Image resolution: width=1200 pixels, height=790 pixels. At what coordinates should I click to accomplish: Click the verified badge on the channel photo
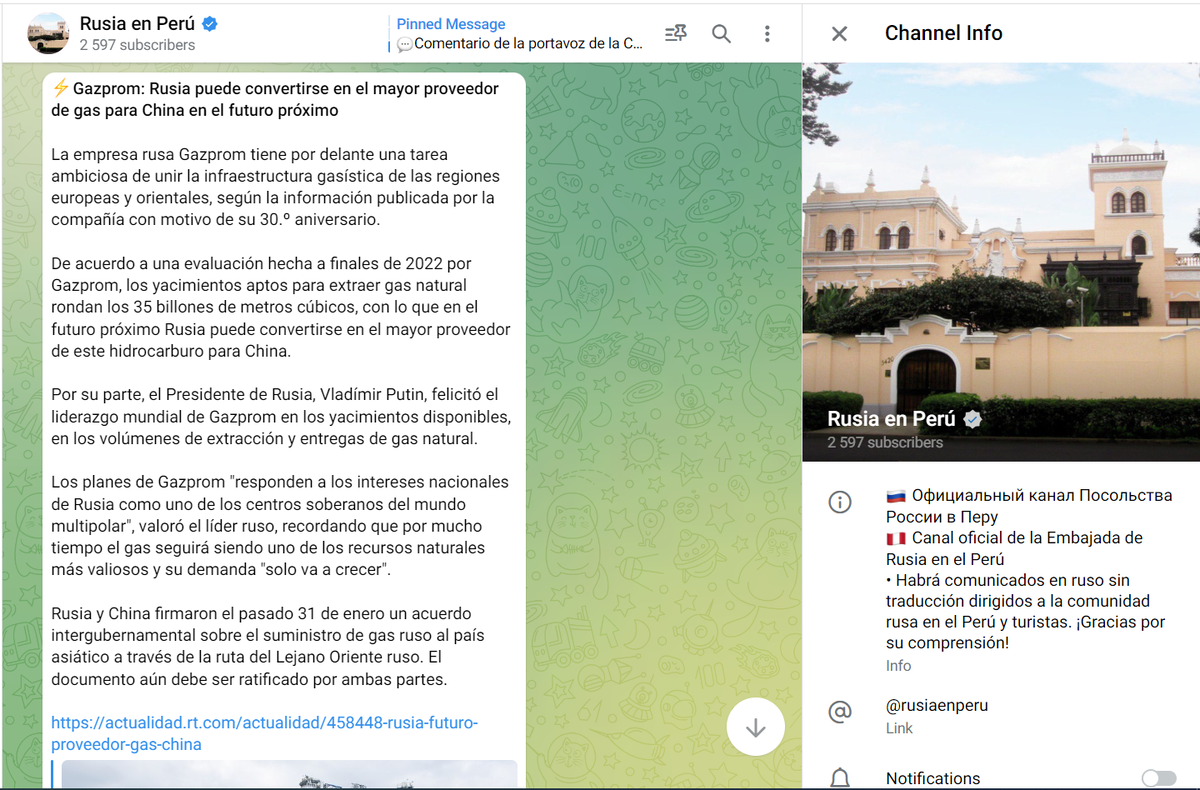971,419
